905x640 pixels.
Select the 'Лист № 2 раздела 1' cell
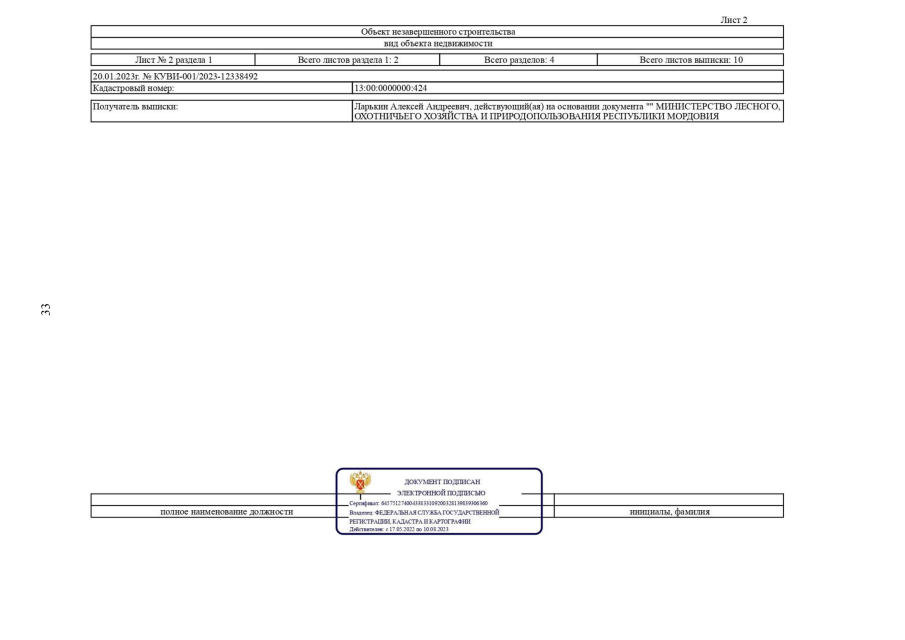point(173,60)
